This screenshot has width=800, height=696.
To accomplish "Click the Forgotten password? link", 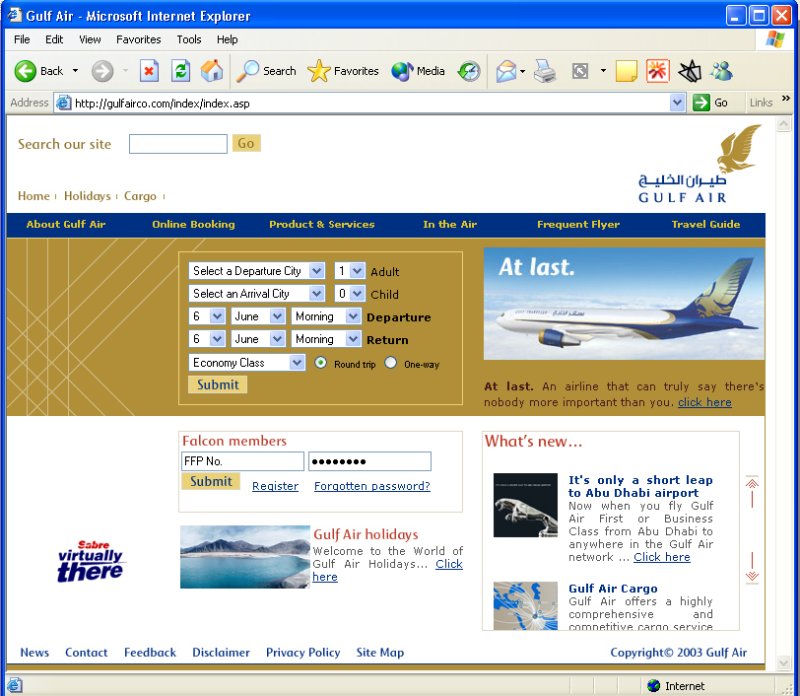I will (x=372, y=486).
